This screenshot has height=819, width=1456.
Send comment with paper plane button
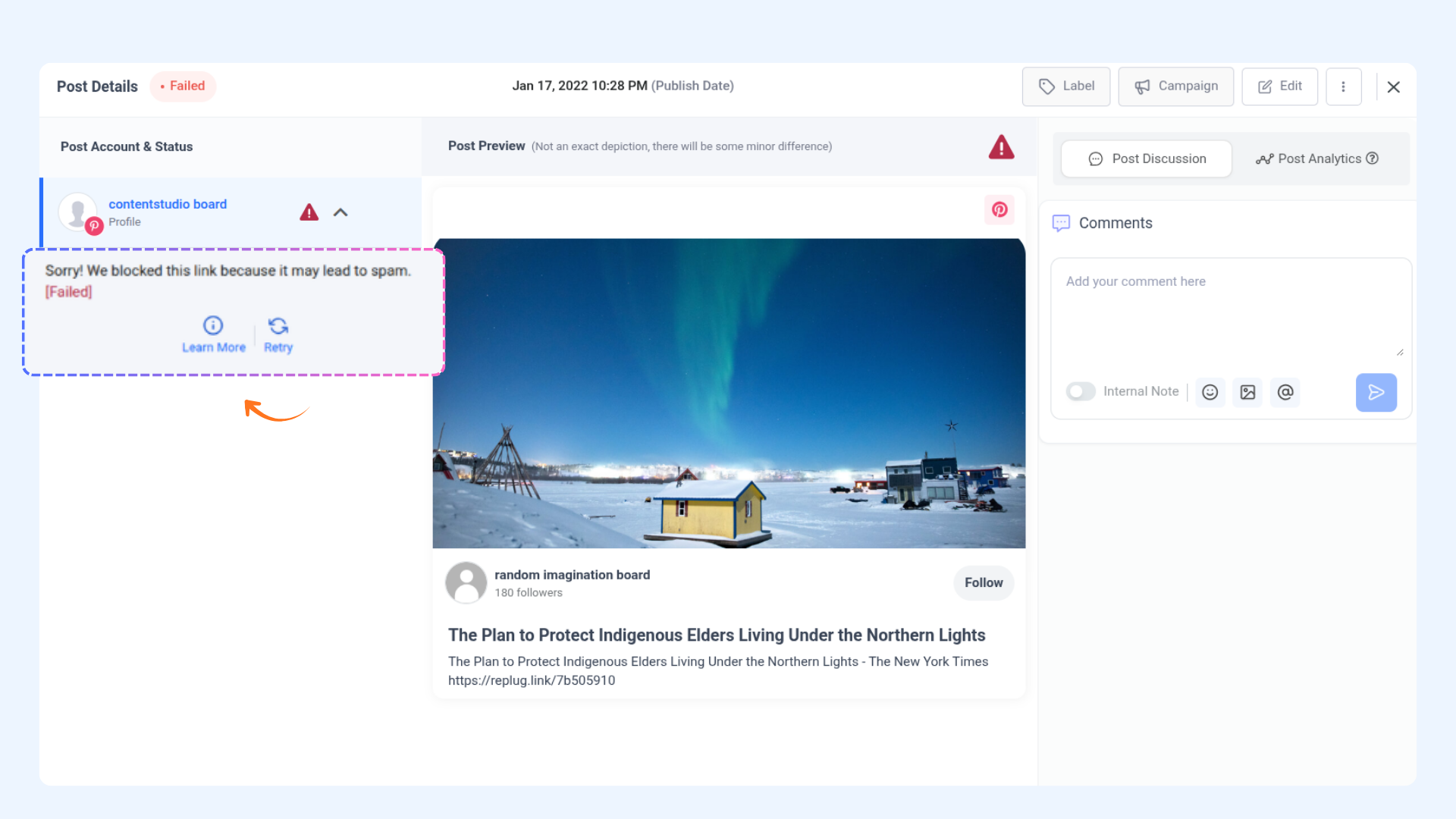[x=1376, y=392]
